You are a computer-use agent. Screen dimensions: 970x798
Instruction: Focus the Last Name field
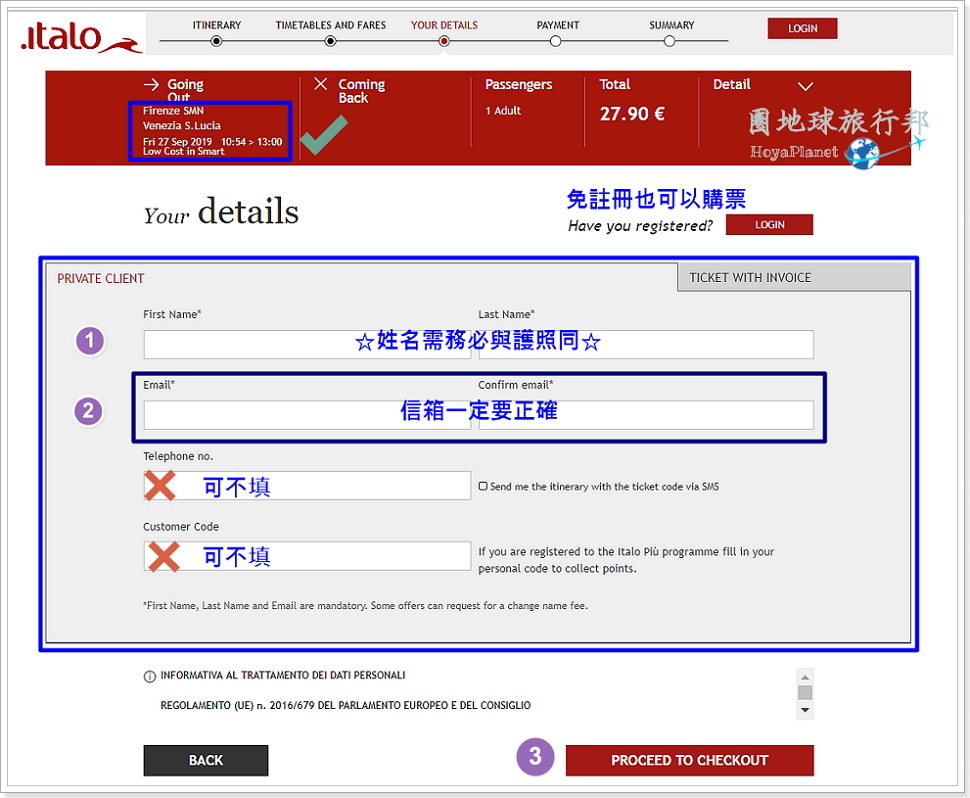[646, 344]
